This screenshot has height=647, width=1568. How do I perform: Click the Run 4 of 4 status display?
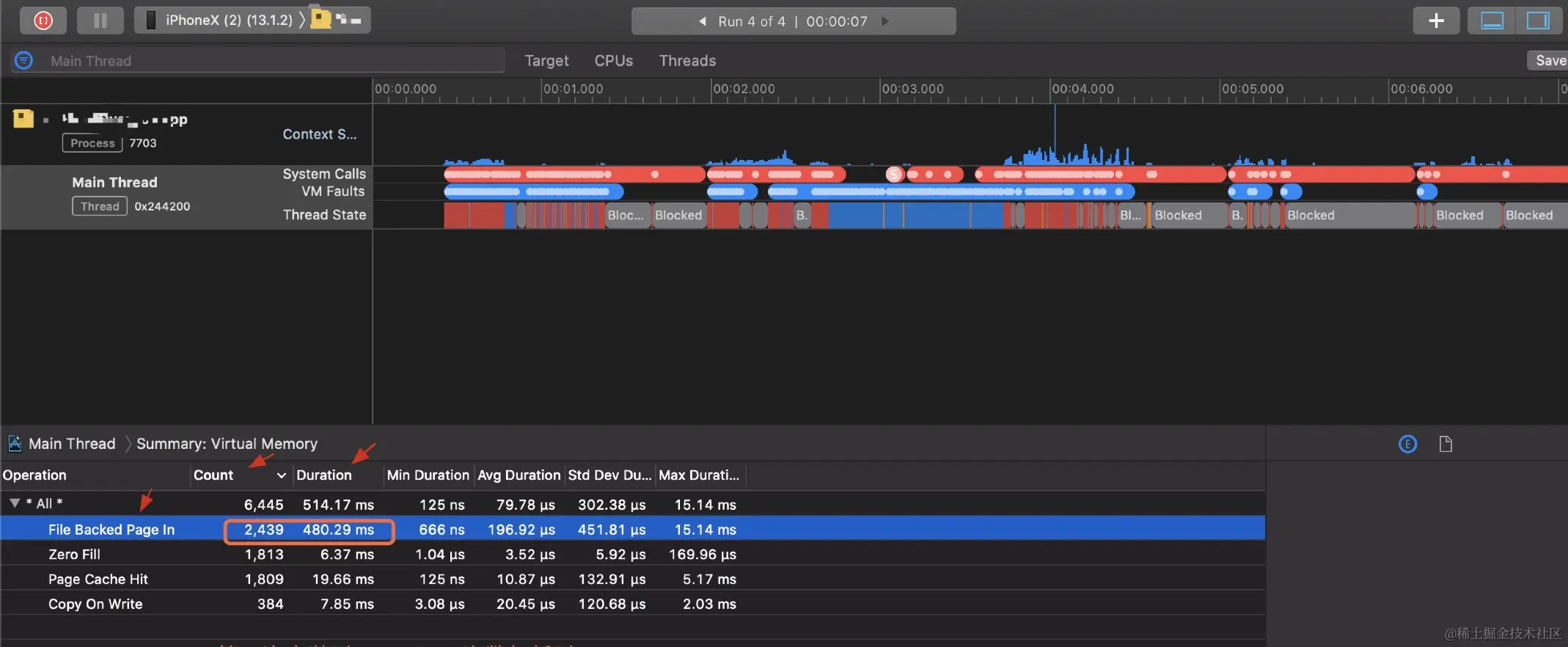794,21
